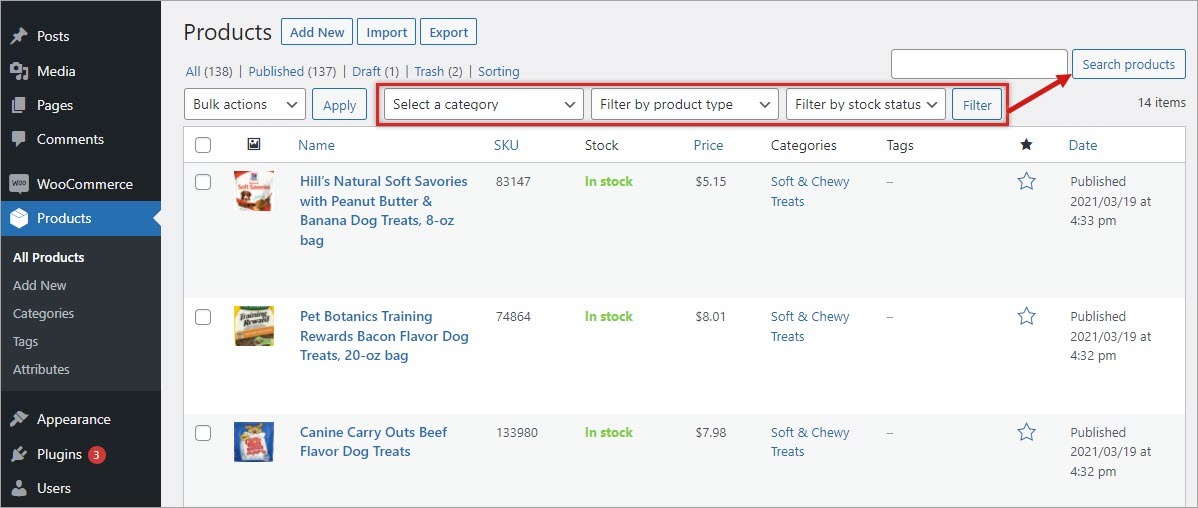This screenshot has height=508, width=1198.
Task: Click the Add New button beside Products
Action: (x=316, y=32)
